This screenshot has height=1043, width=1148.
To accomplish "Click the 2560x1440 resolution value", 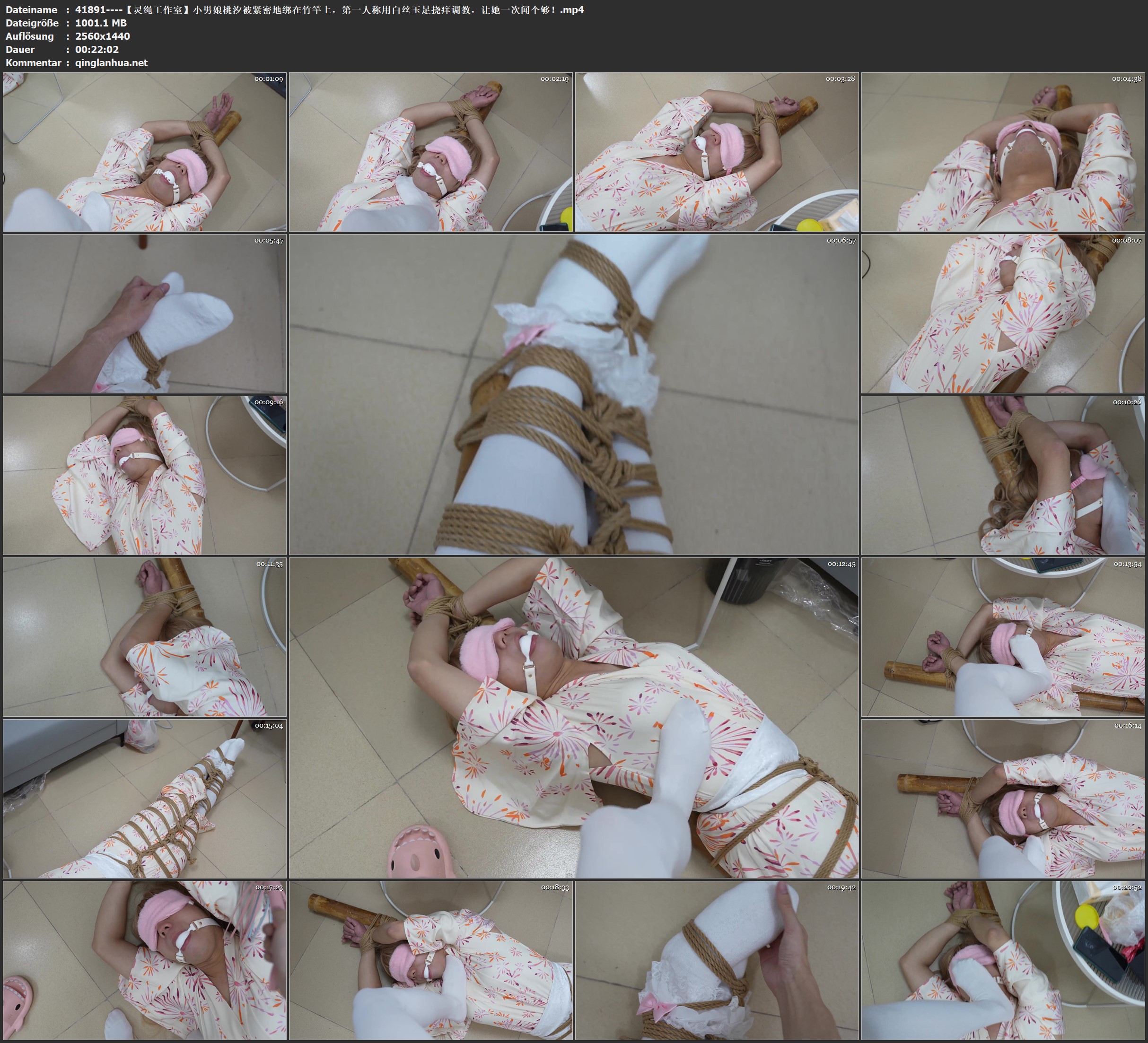I will point(103,36).
